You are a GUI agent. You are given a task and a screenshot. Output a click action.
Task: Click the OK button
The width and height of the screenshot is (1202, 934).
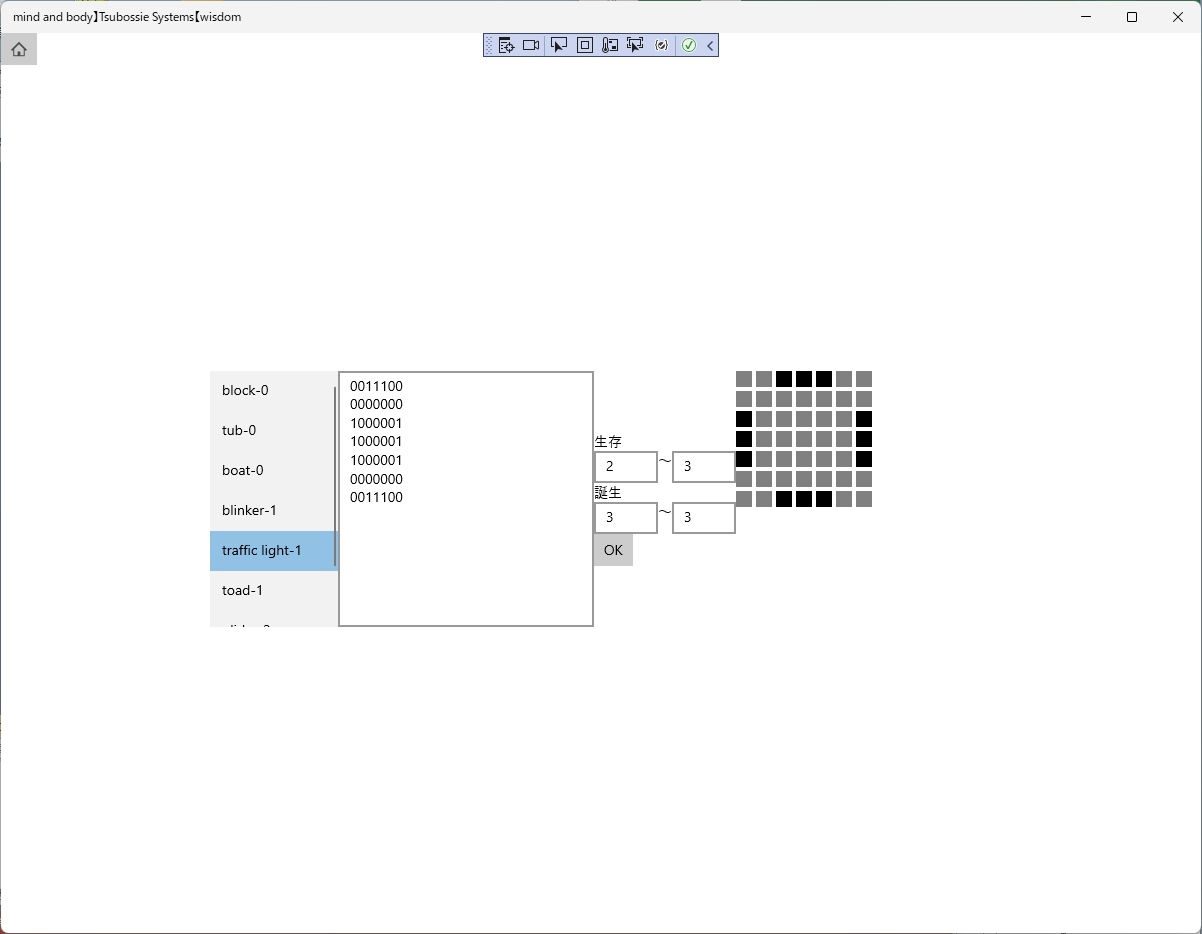point(613,550)
